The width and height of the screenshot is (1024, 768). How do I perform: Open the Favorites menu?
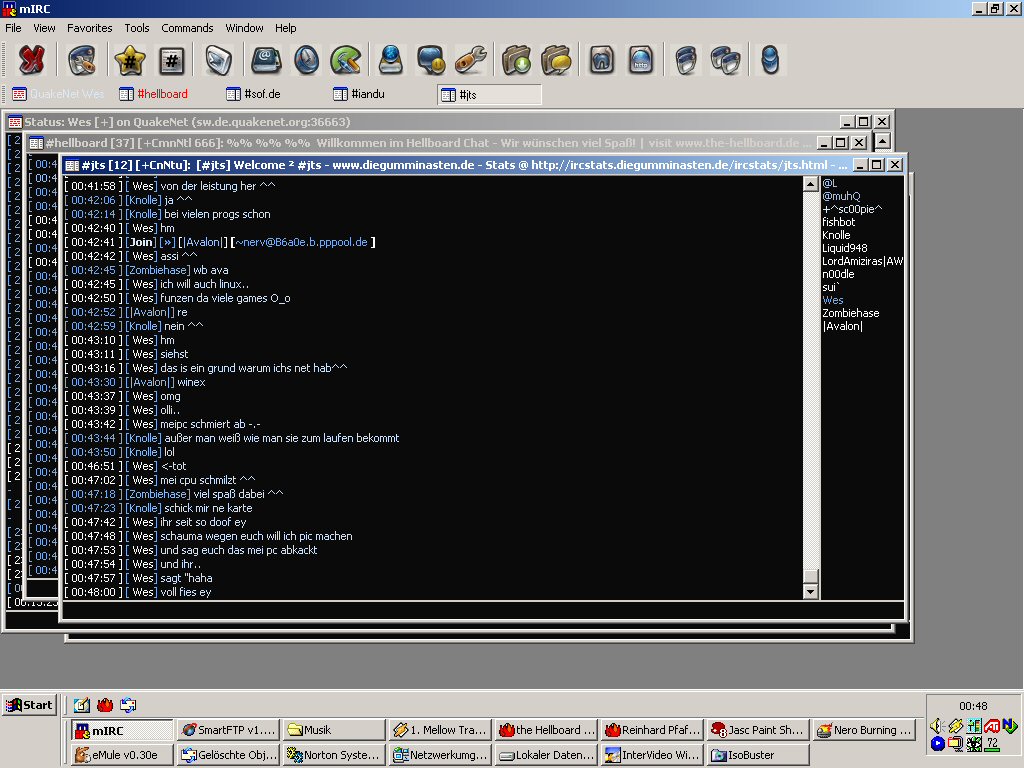tap(90, 28)
